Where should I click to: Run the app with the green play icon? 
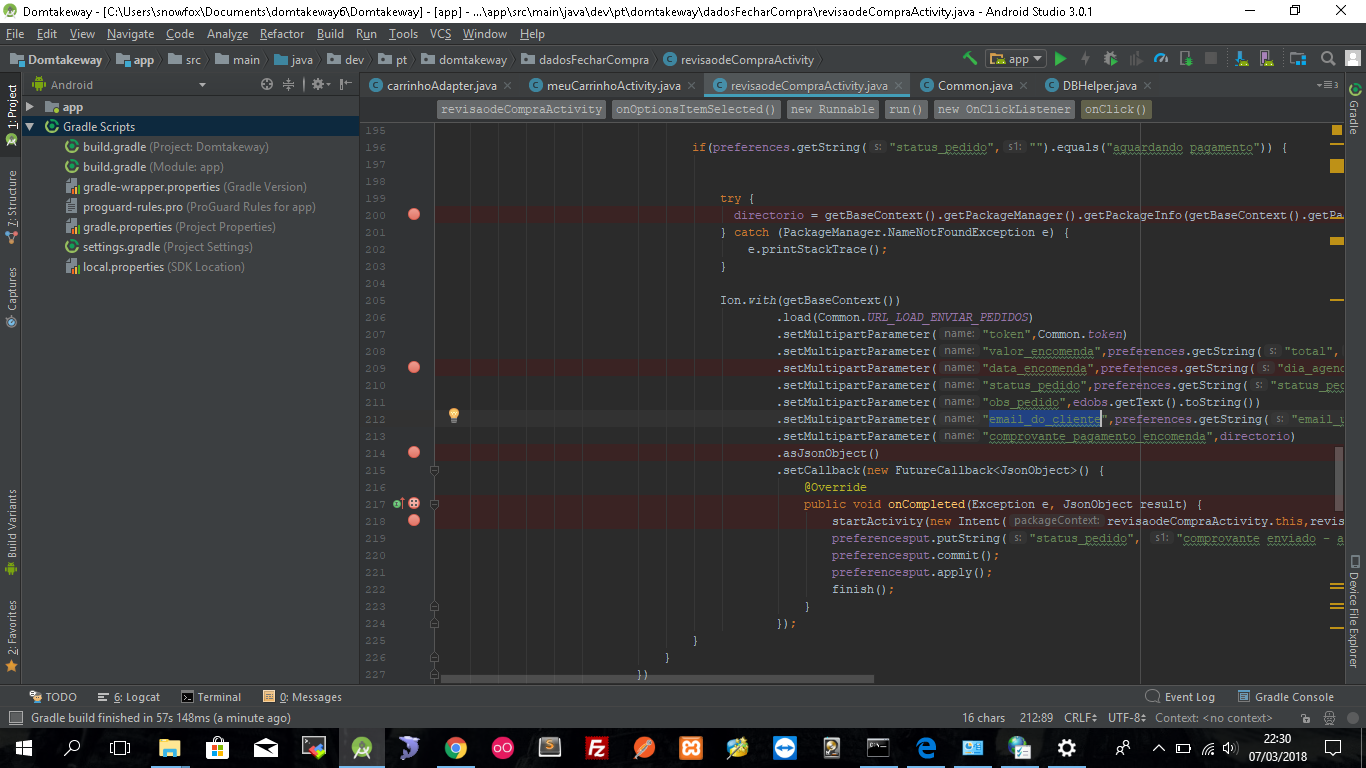coord(1060,59)
